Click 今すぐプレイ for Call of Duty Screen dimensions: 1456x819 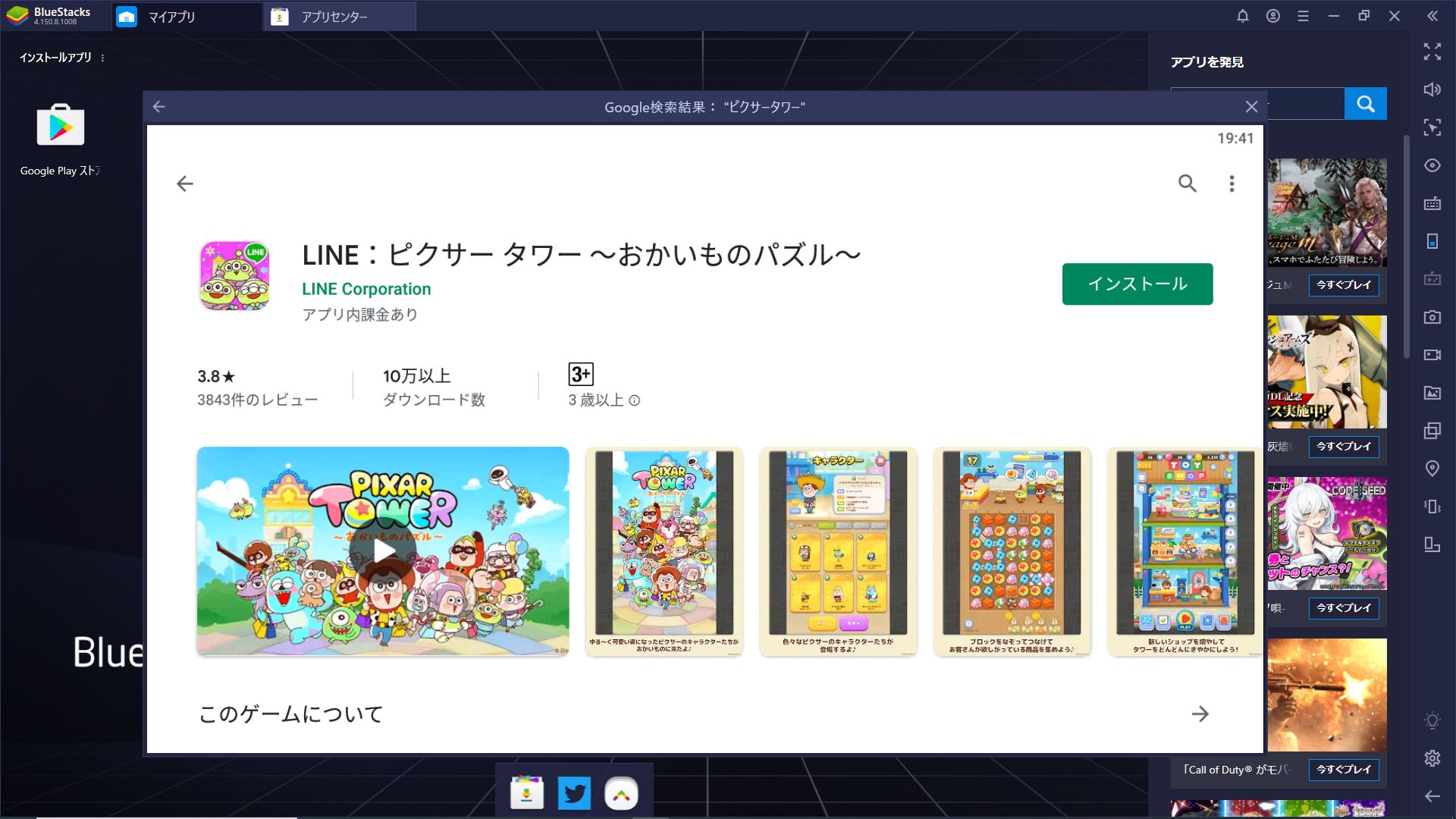pyautogui.click(x=1343, y=769)
